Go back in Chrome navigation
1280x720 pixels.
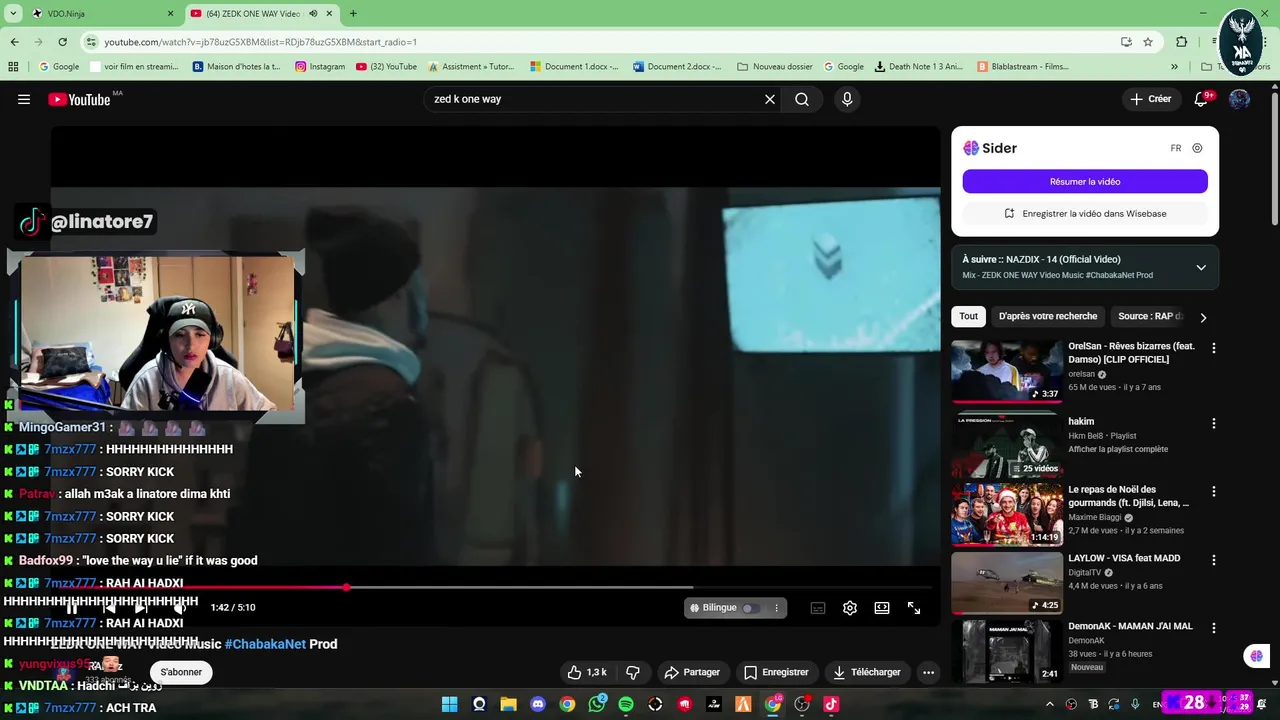click(x=14, y=42)
